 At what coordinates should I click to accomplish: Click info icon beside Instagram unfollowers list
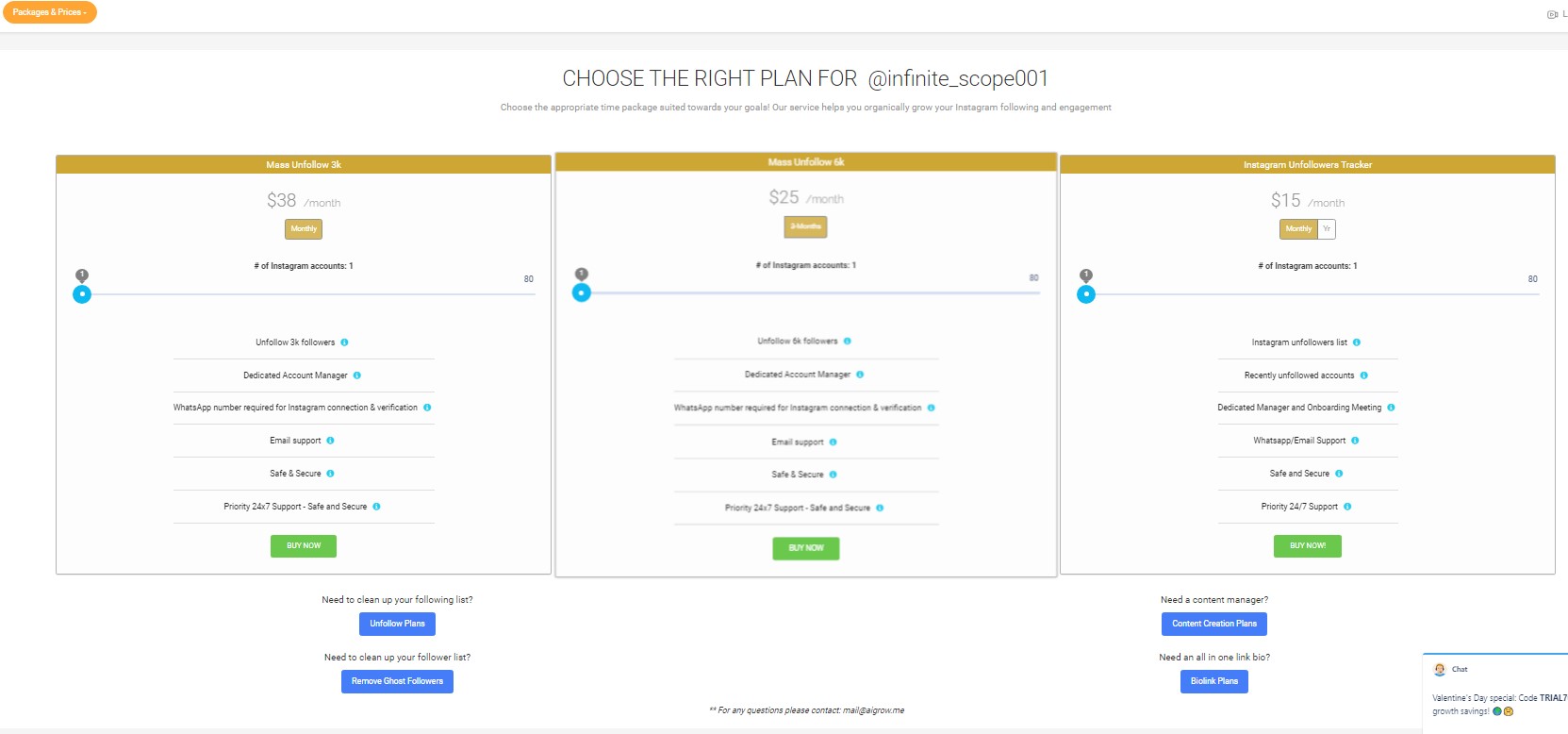click(1357, 342)
